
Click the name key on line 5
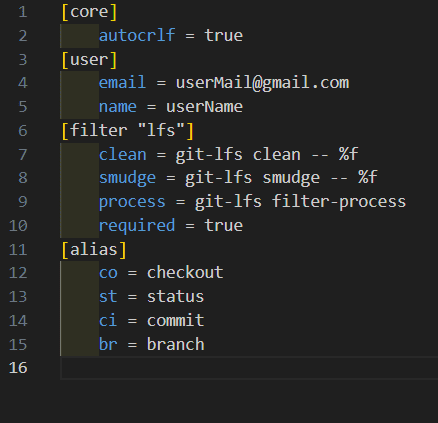tap(118, 107)
